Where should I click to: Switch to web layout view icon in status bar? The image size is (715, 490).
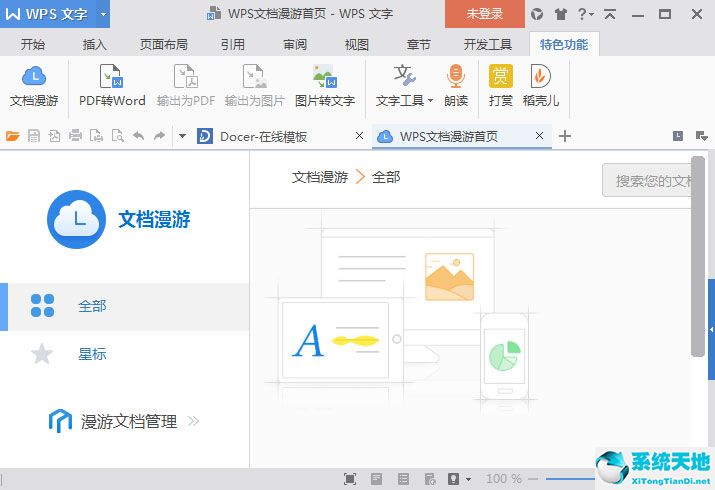coord(430,479)
